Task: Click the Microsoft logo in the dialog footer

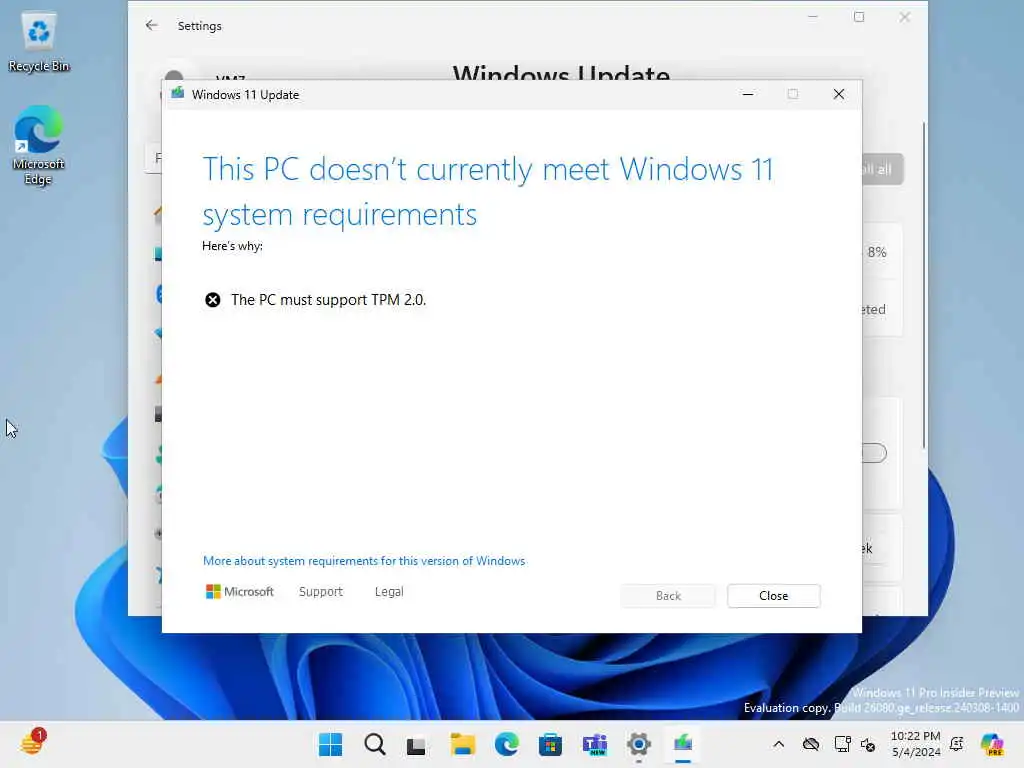Action: click(x=240, y=591)
